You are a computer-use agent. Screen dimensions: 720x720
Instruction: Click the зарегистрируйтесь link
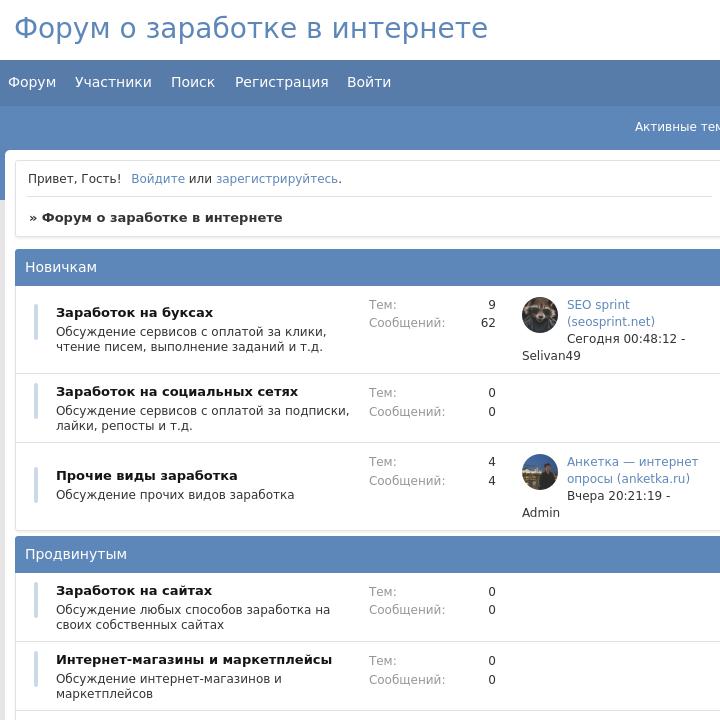[x=277, y=179]
